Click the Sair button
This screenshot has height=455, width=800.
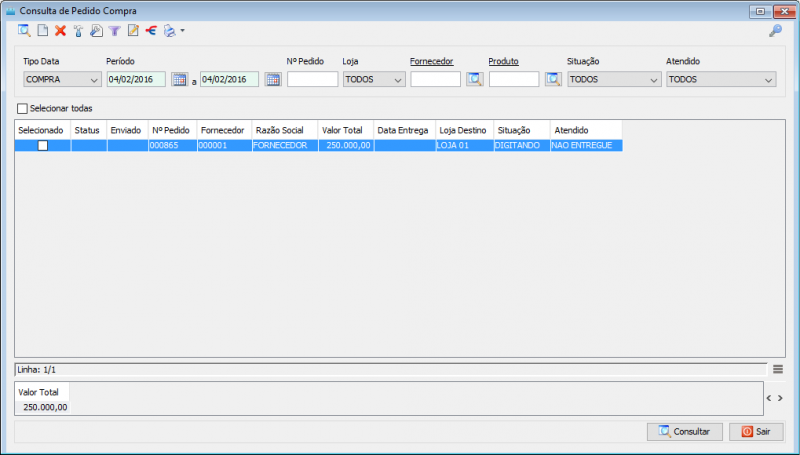756,432
